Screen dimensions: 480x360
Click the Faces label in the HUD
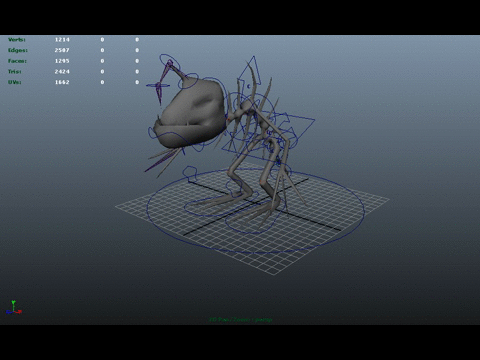click(x=17, y=61)
